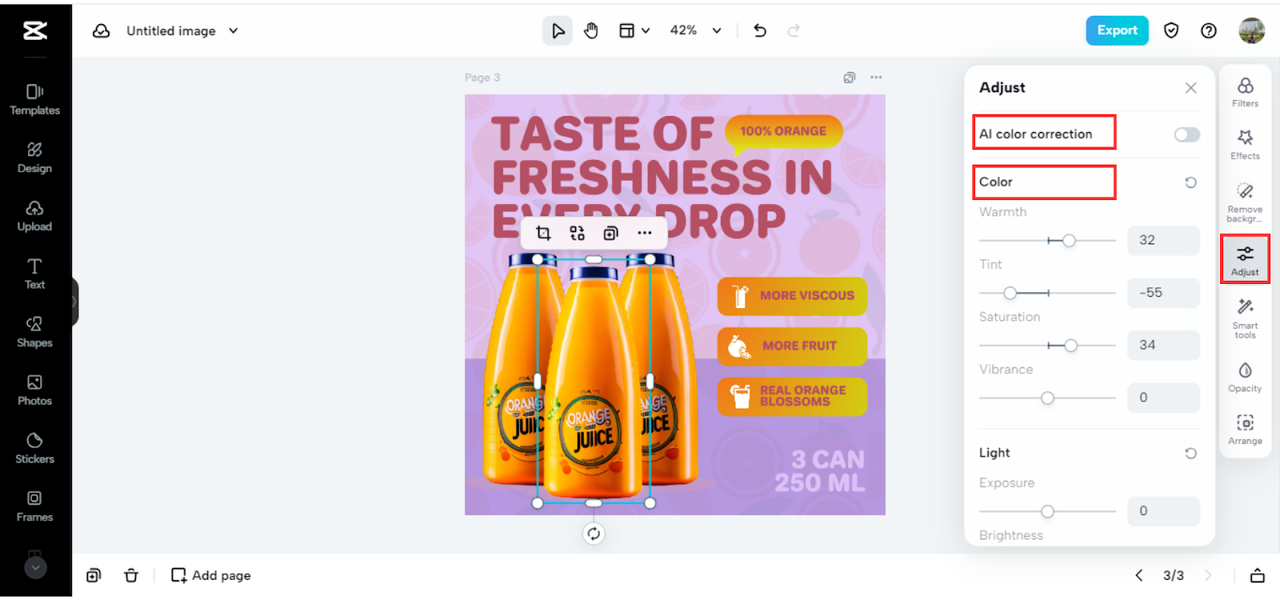Open the shield privacy icon
1280x600 pixels.
pos(1171,31)
